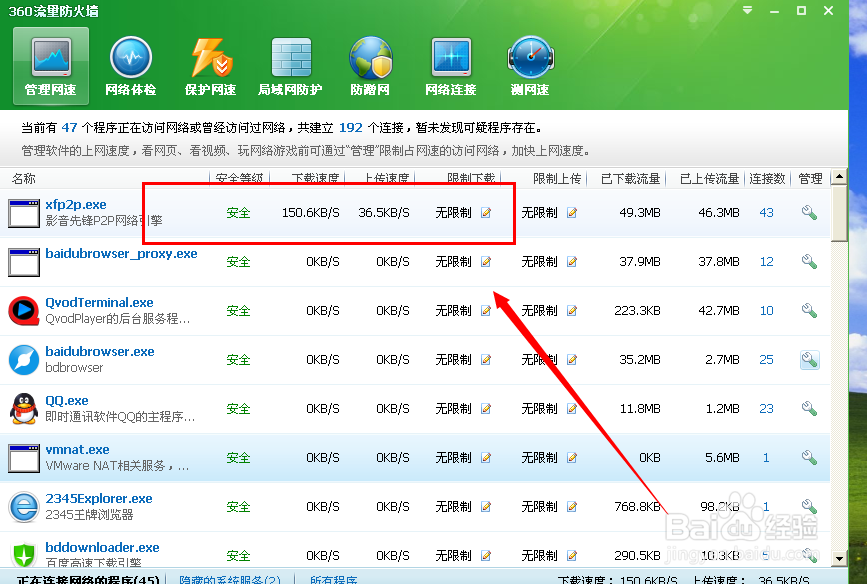
Task: View 25 connections of baidubrowser.exe
Action: [766, 359]
